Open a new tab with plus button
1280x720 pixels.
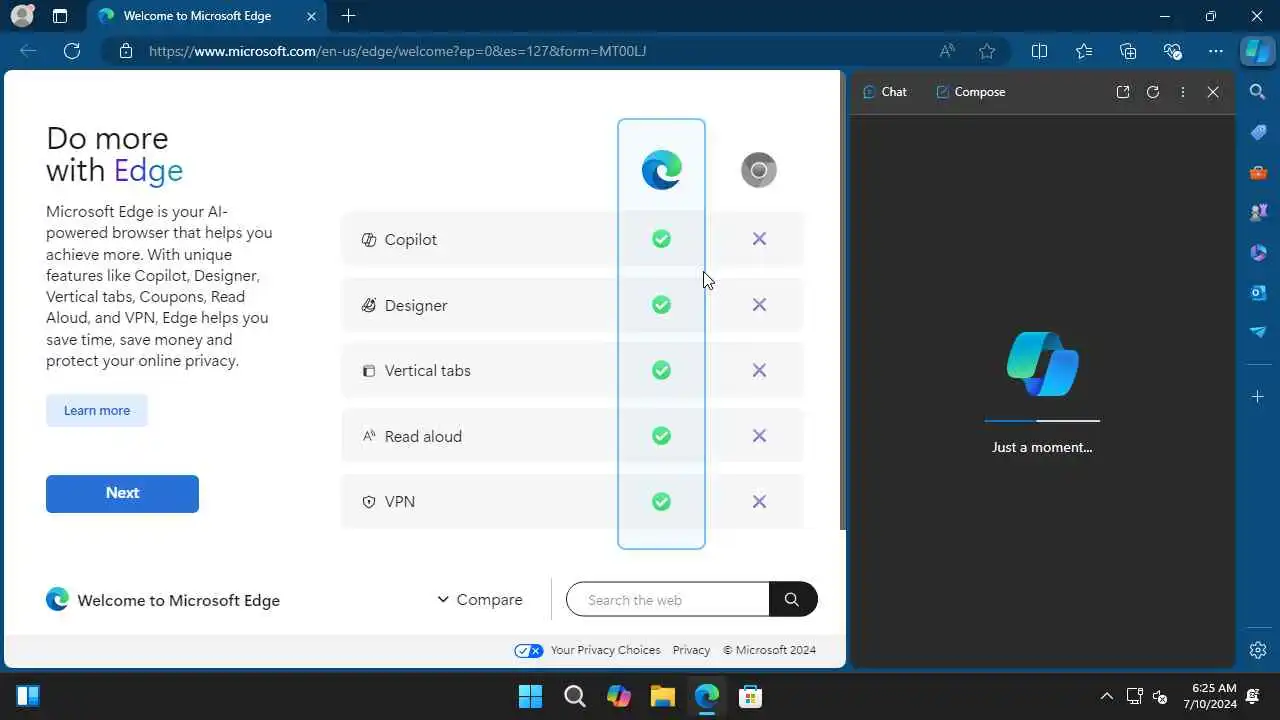[x=348, y=16]
